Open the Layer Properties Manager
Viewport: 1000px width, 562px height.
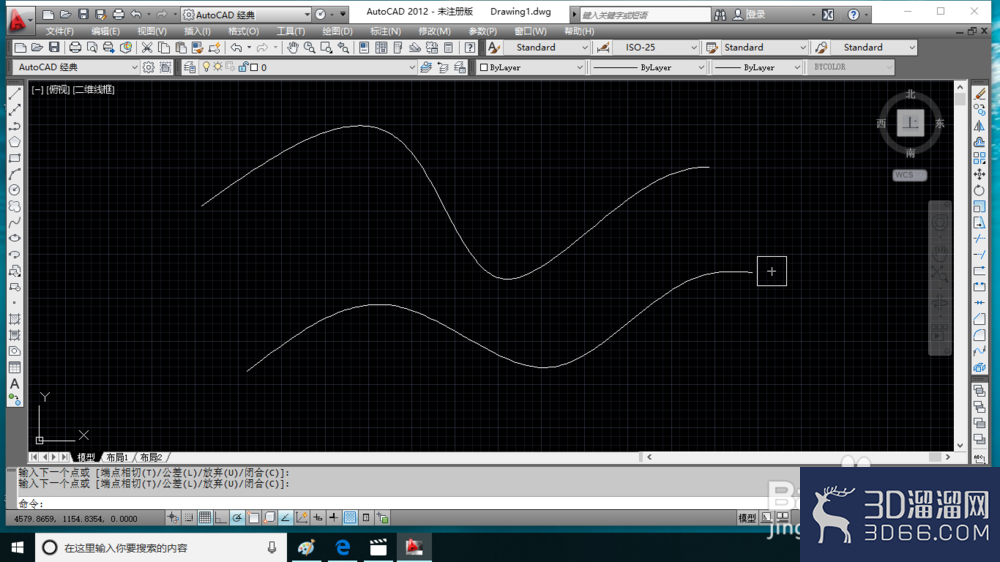click(189, 67)
